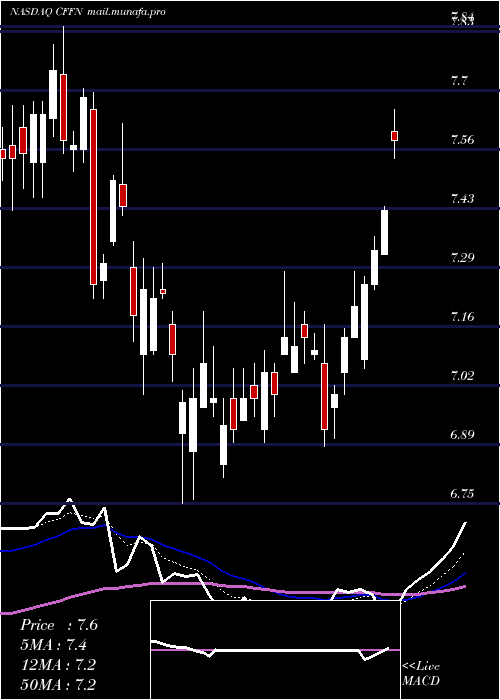This screenshot has height=700, width=500.
Task: Click the <<Live MACD label
Action: pos(421,674)
